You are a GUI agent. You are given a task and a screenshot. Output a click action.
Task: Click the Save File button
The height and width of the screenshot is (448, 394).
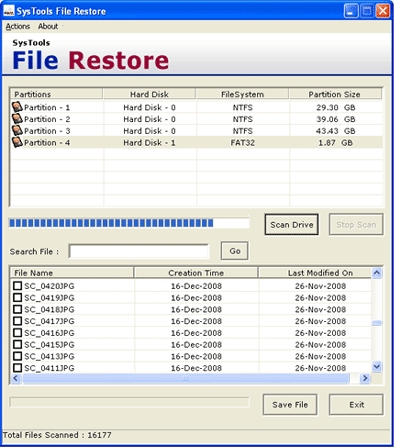pos(290,405)
